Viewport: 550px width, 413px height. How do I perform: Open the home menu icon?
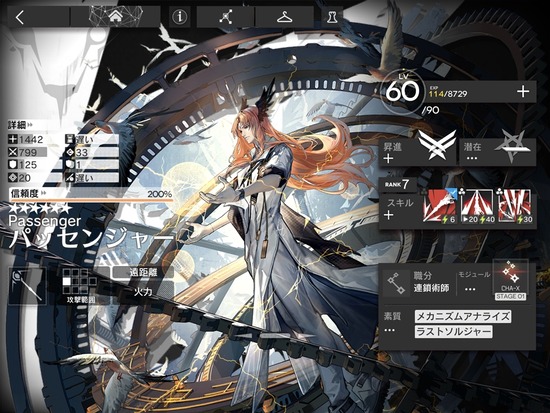tap(116, 16)
